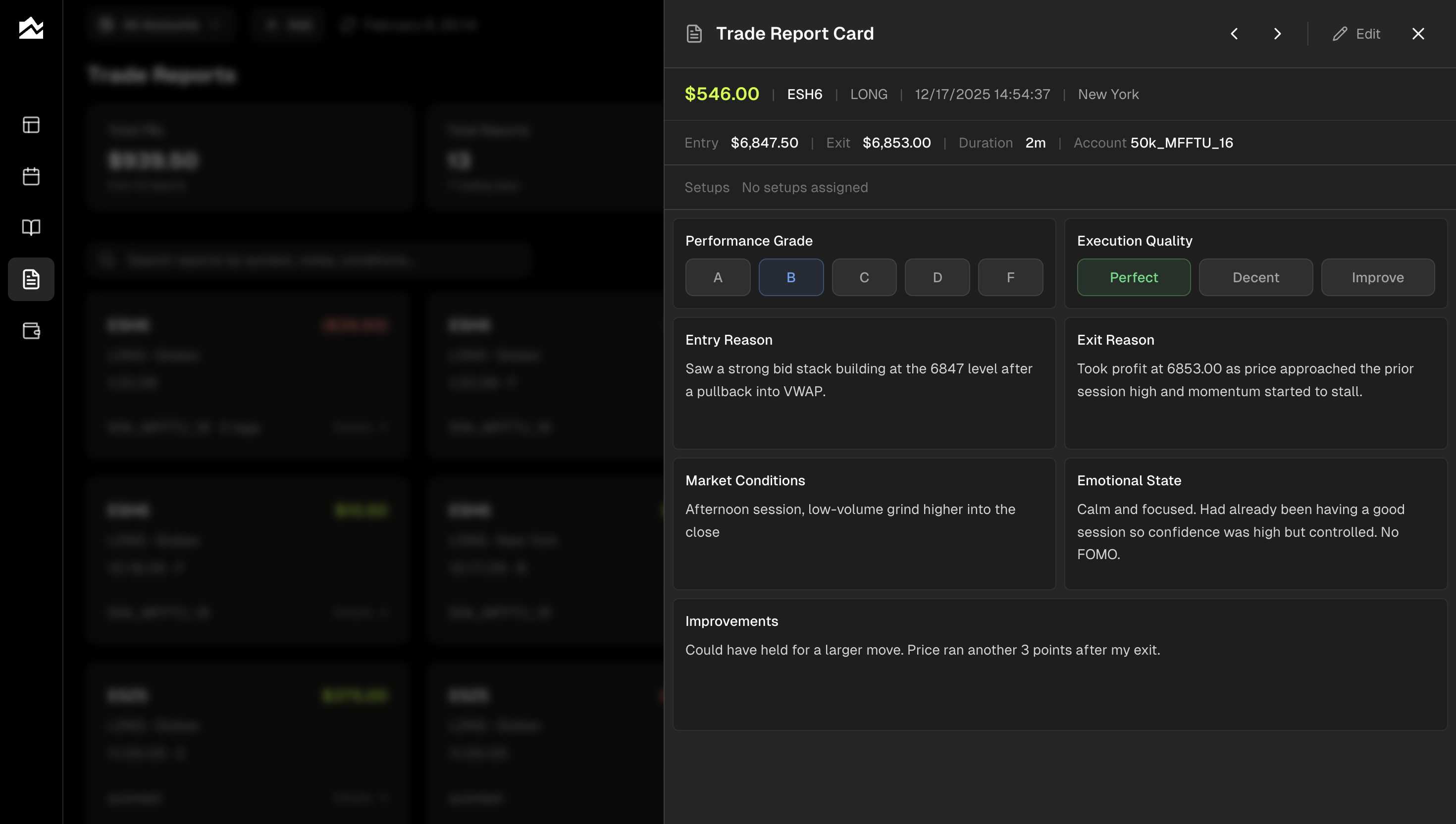Viewport: 1456px width, 824px height.
Task: Select Performance Grade B
Action: click(x=790, y=277)
